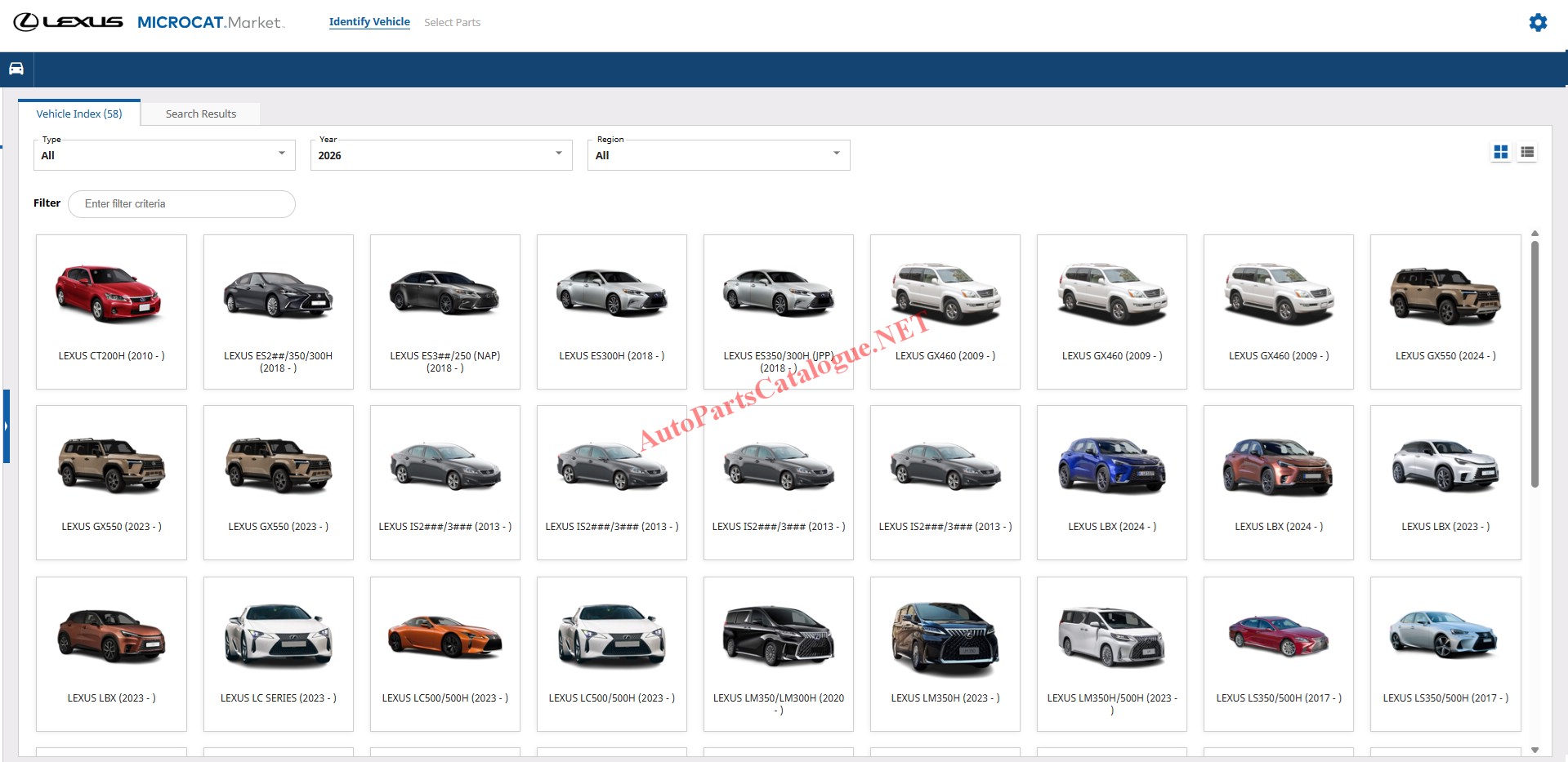Click the Lexus logo
Screen dimensions: 1568x762
point(69,22)
